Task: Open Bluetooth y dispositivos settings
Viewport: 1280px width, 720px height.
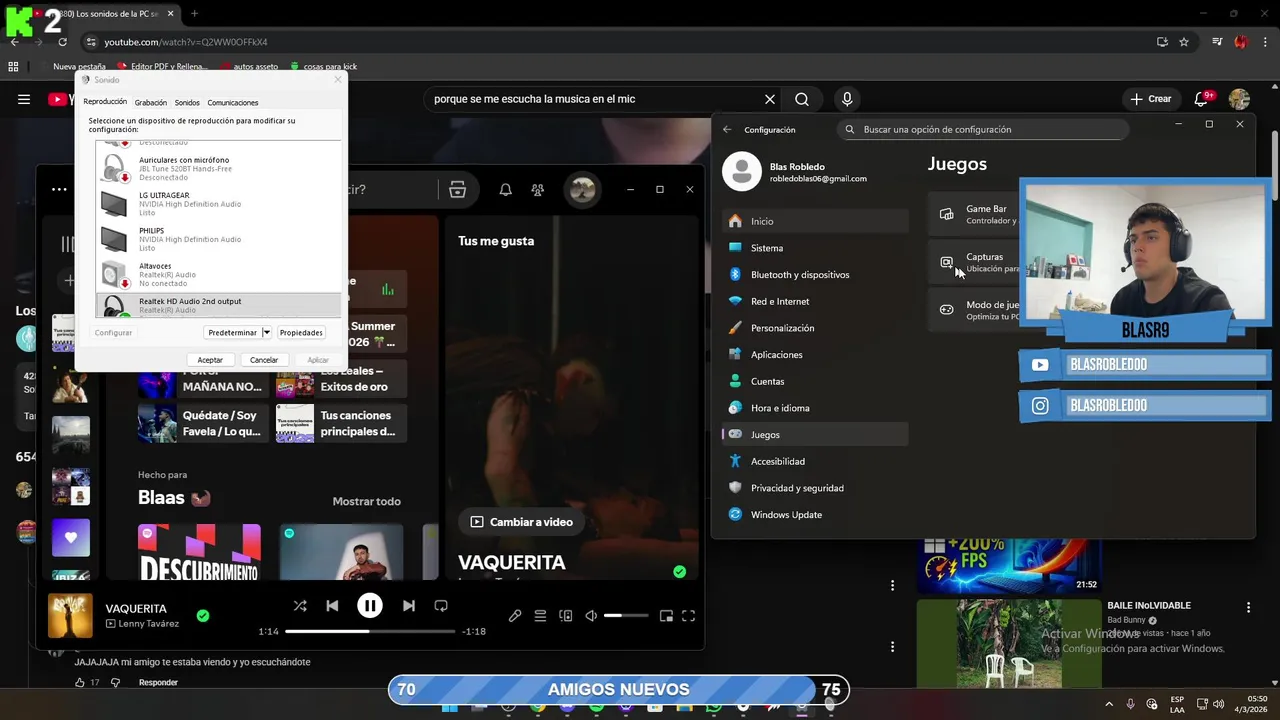Action: (x=815, y=274)
